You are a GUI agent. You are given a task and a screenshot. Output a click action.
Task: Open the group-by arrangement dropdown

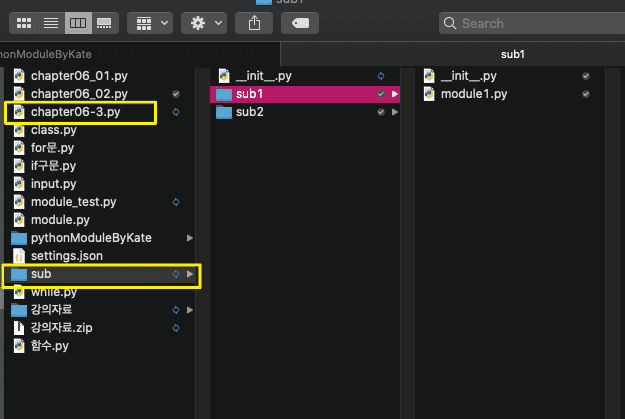(x=151, y=22)
